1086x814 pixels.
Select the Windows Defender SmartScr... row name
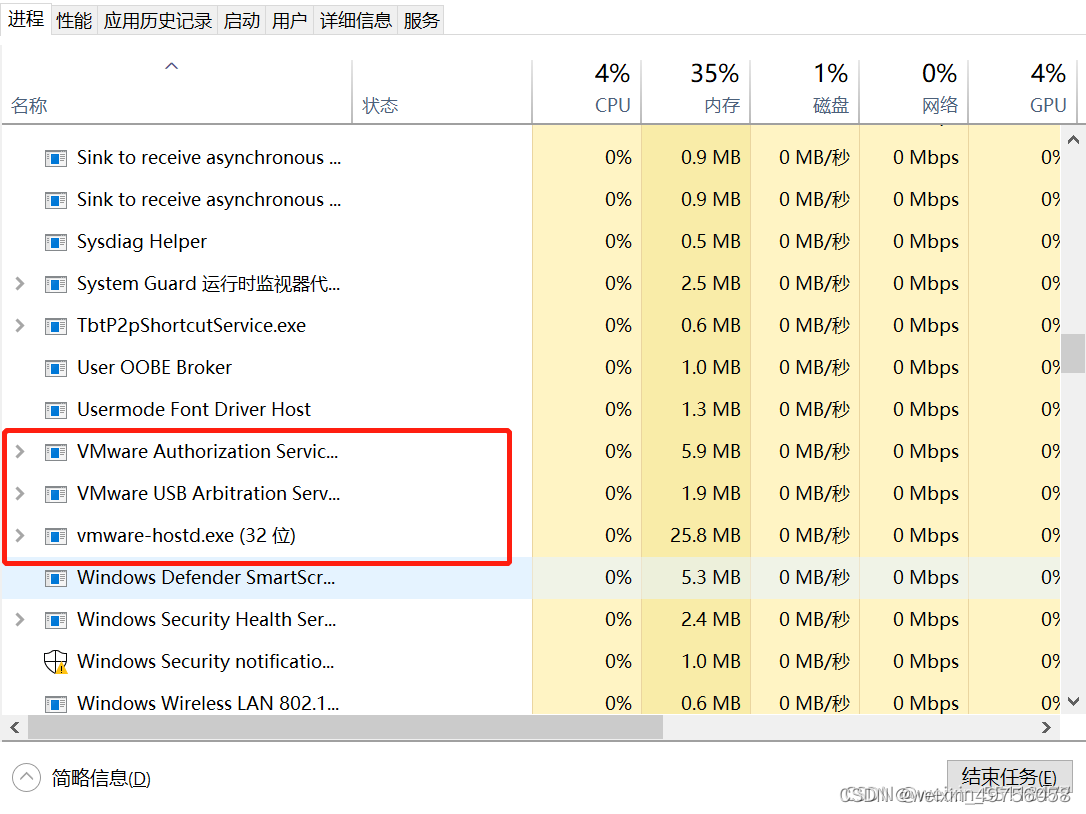coord(206,577)
